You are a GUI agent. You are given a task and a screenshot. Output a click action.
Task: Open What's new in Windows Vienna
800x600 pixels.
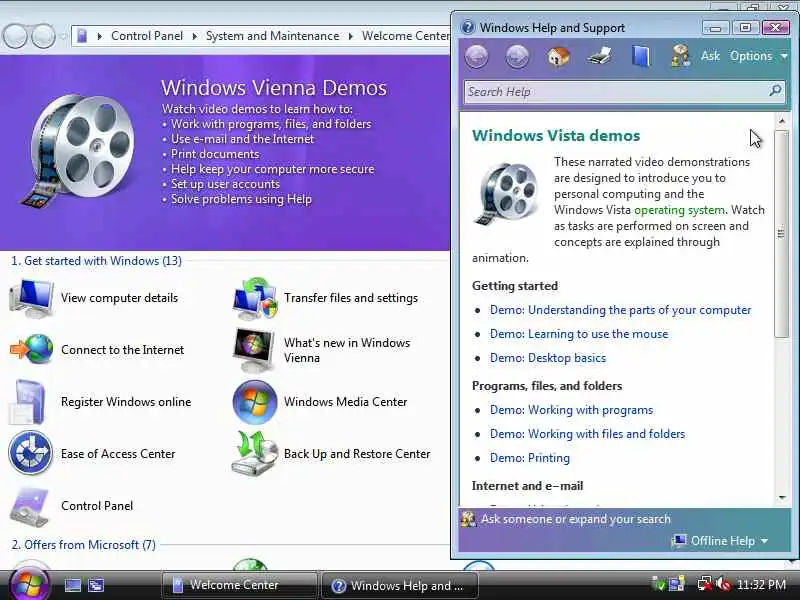click(x=321, y=351)
